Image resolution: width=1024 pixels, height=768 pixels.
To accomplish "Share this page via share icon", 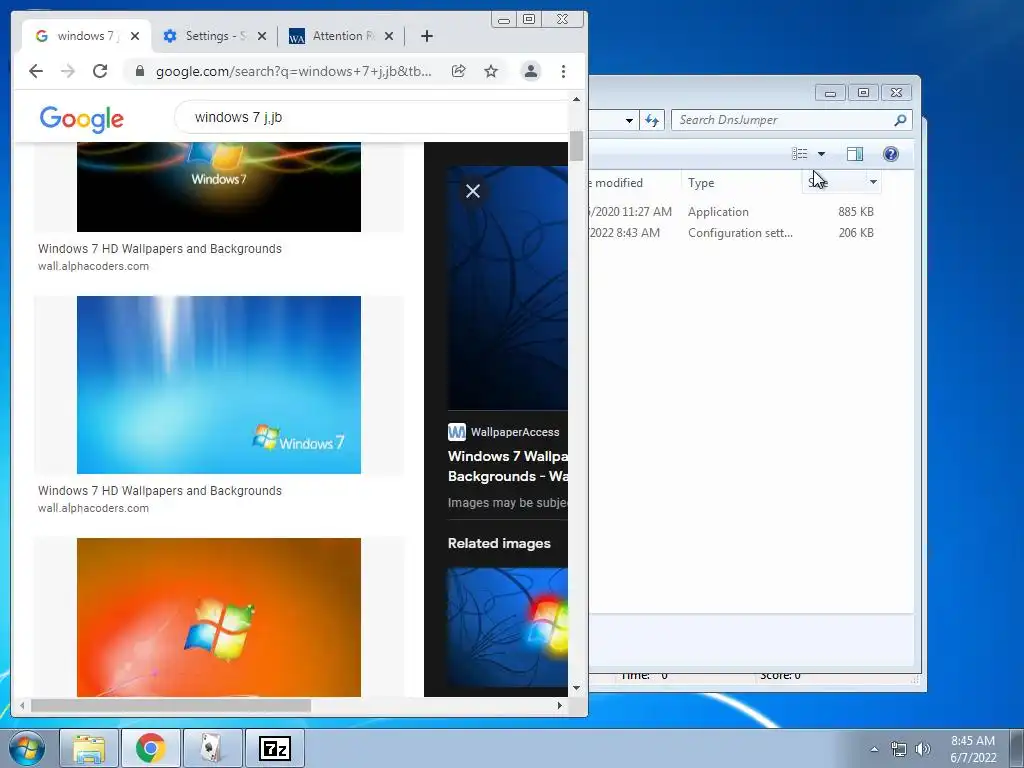I will tap(458, 71).
